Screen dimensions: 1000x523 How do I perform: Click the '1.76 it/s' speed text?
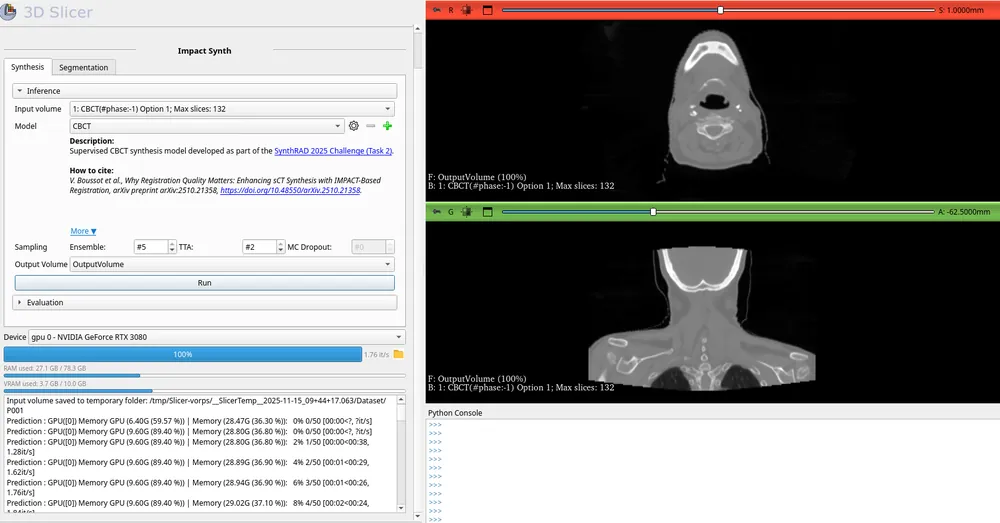pos(376,355)
